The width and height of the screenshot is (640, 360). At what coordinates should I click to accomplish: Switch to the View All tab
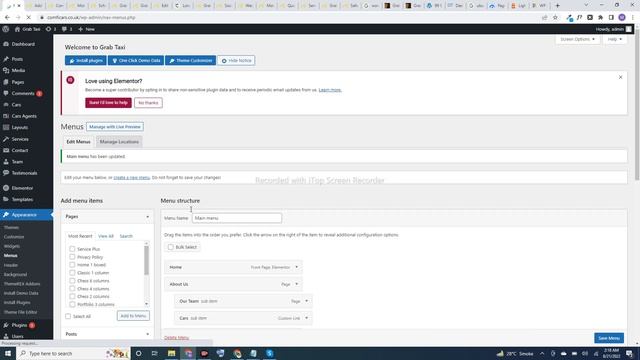(106, 236)
